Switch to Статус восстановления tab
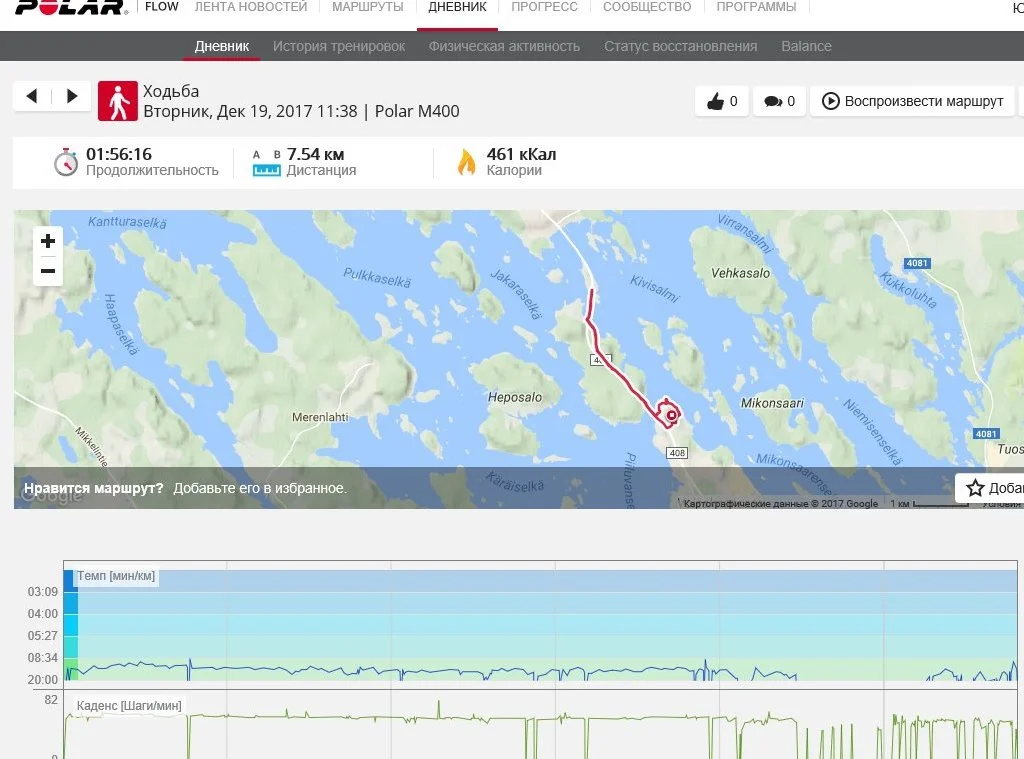 click(680, 46)
